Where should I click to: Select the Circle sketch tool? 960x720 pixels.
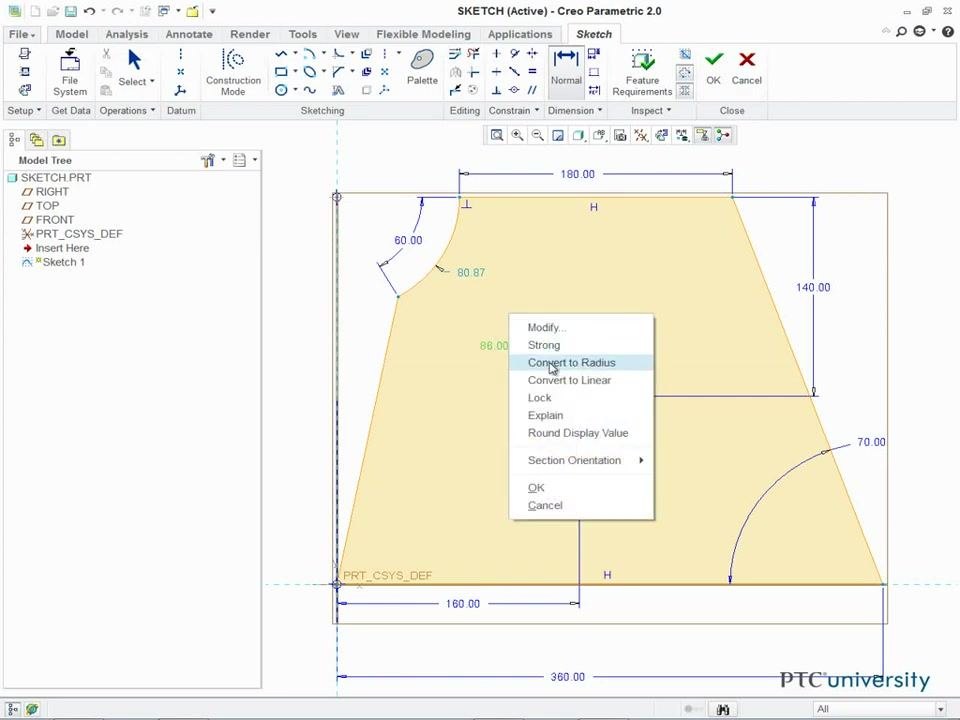coord(281,90)
